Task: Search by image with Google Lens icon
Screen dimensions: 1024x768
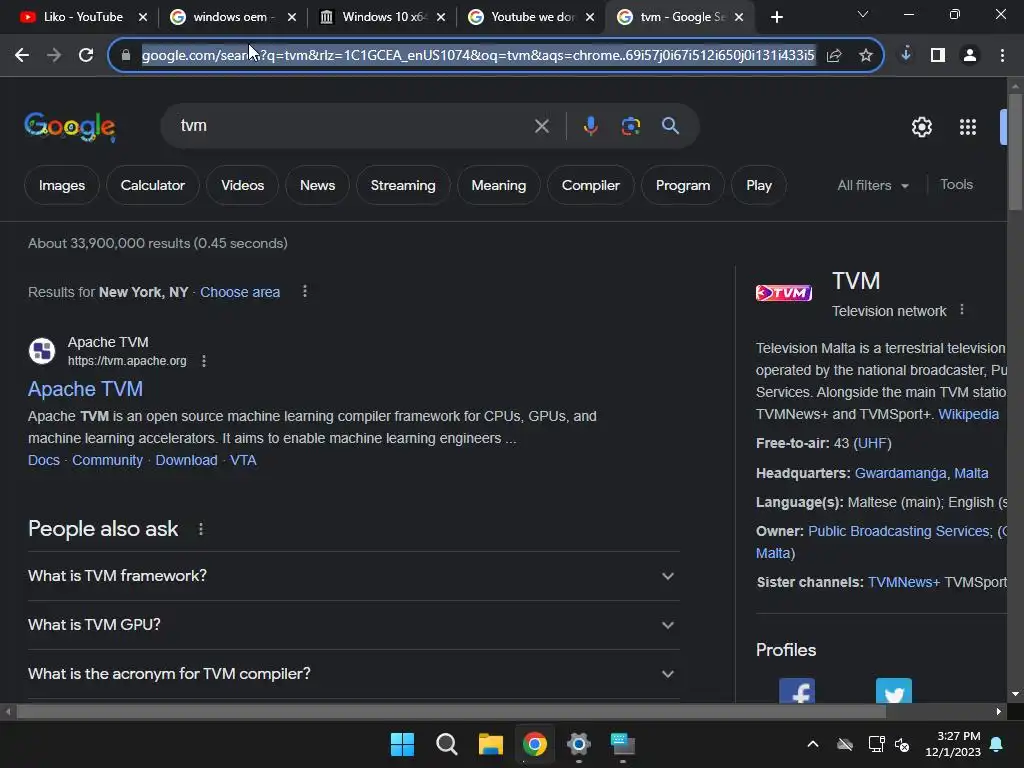Action: click(630, 126)
